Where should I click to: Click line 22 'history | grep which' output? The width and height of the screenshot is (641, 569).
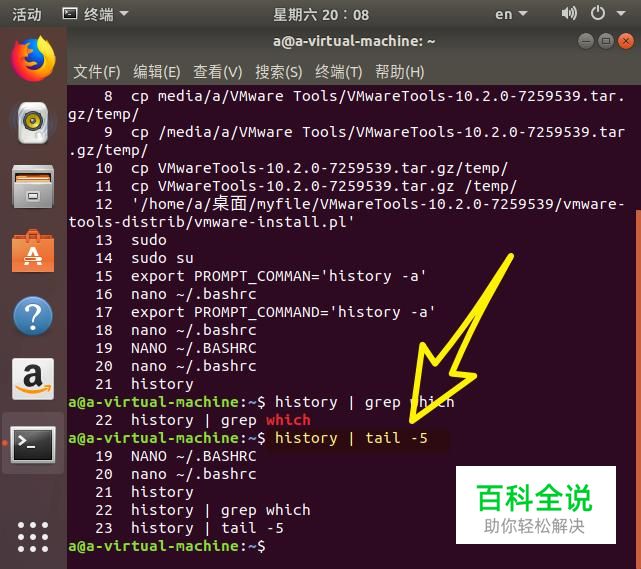[x=203, y=510]
